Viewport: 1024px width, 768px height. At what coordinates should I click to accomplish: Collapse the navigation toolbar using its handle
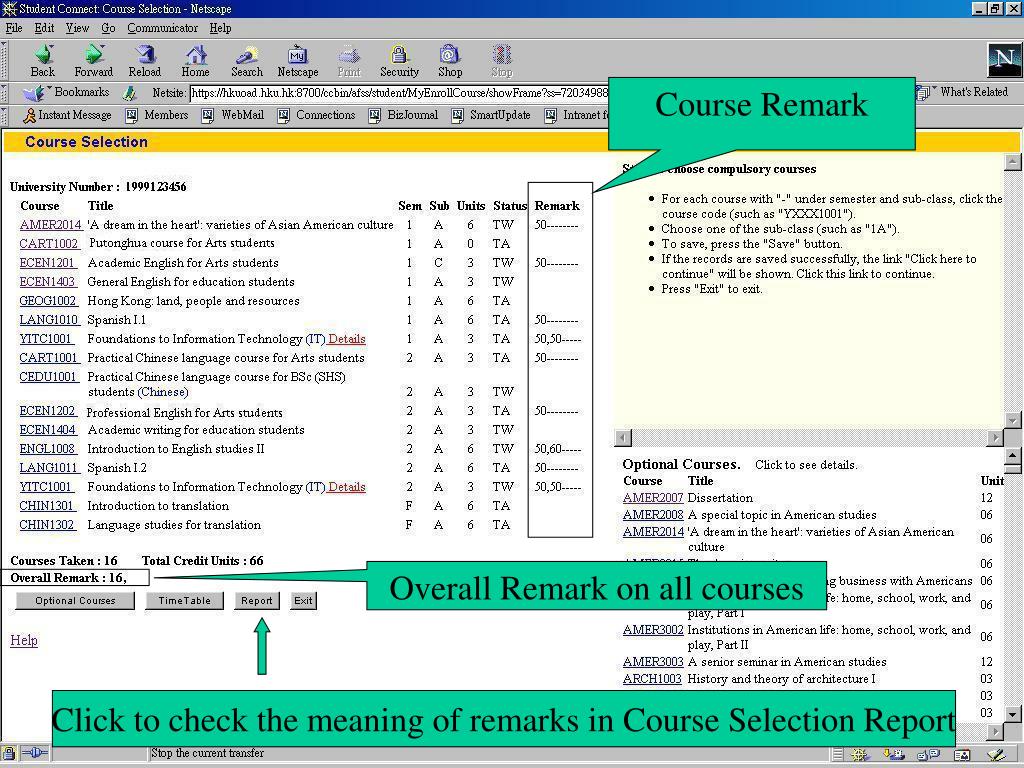tap(5, 61)
